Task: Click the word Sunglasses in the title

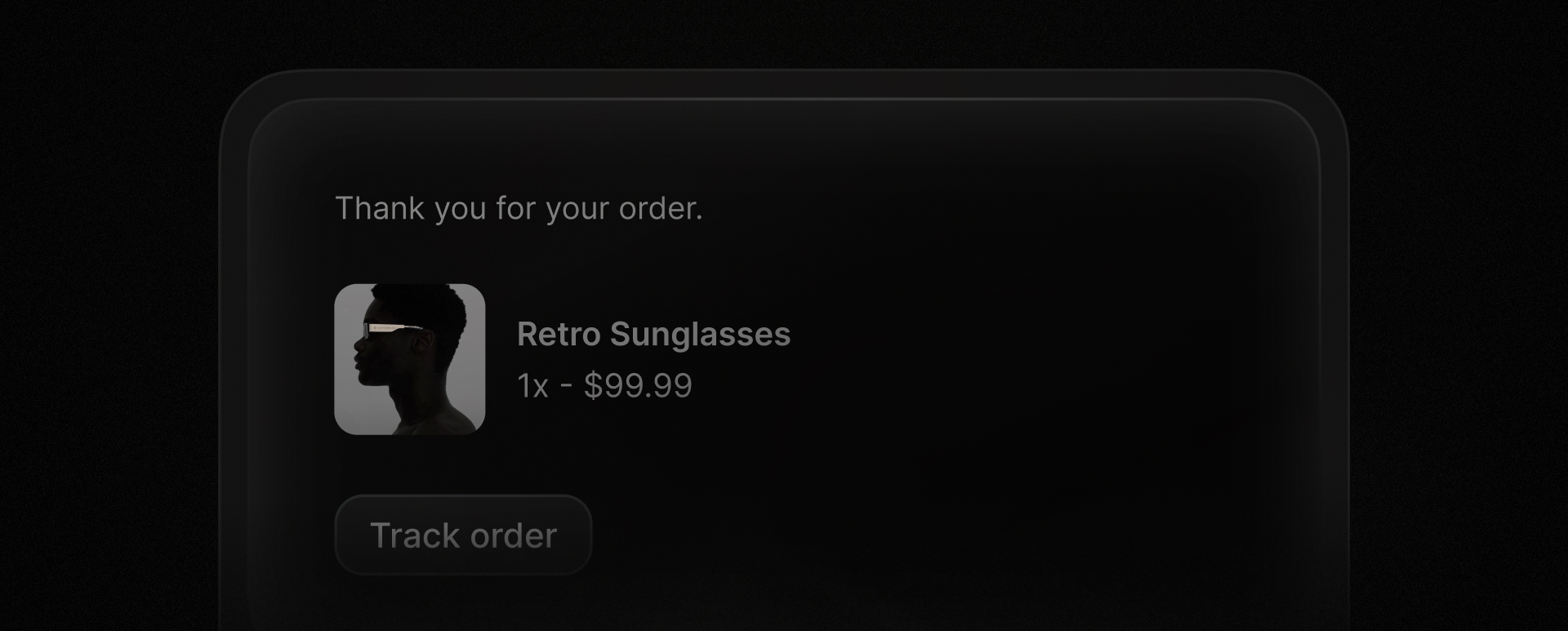Action: pos(700,334)
